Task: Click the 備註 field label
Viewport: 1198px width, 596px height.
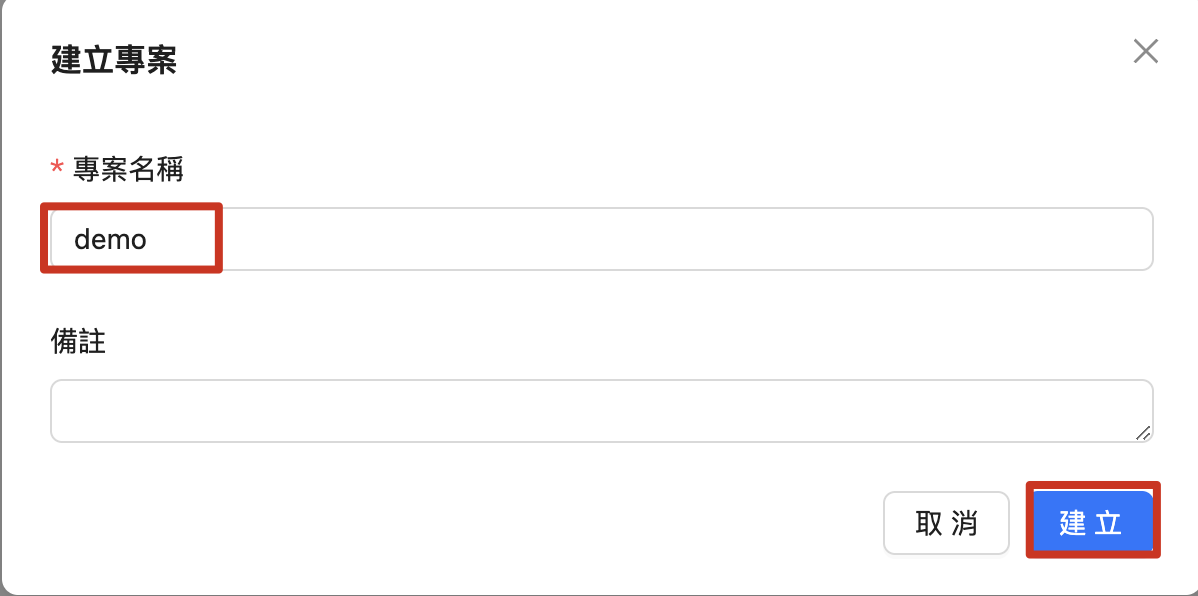Action: (78, 342)
